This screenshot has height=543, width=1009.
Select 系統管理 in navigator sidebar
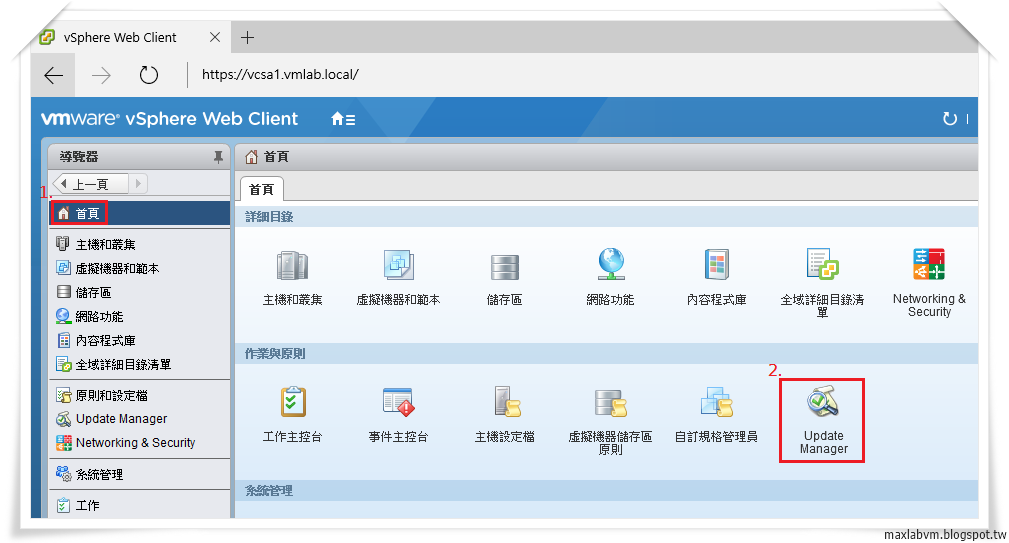(x=140, y=474)
